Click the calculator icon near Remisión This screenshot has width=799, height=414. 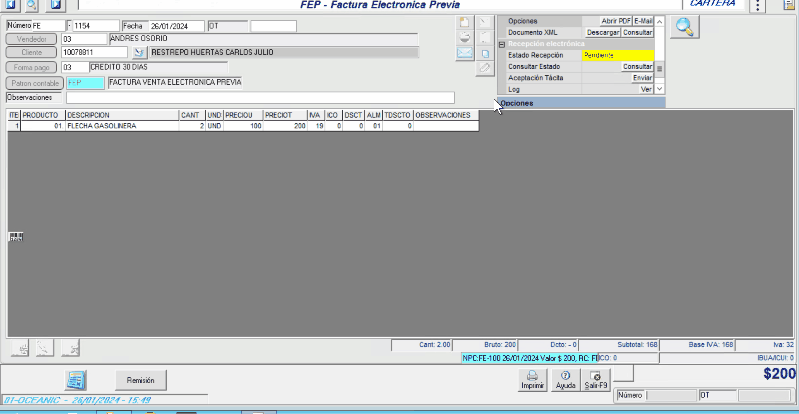click(77, 380)
